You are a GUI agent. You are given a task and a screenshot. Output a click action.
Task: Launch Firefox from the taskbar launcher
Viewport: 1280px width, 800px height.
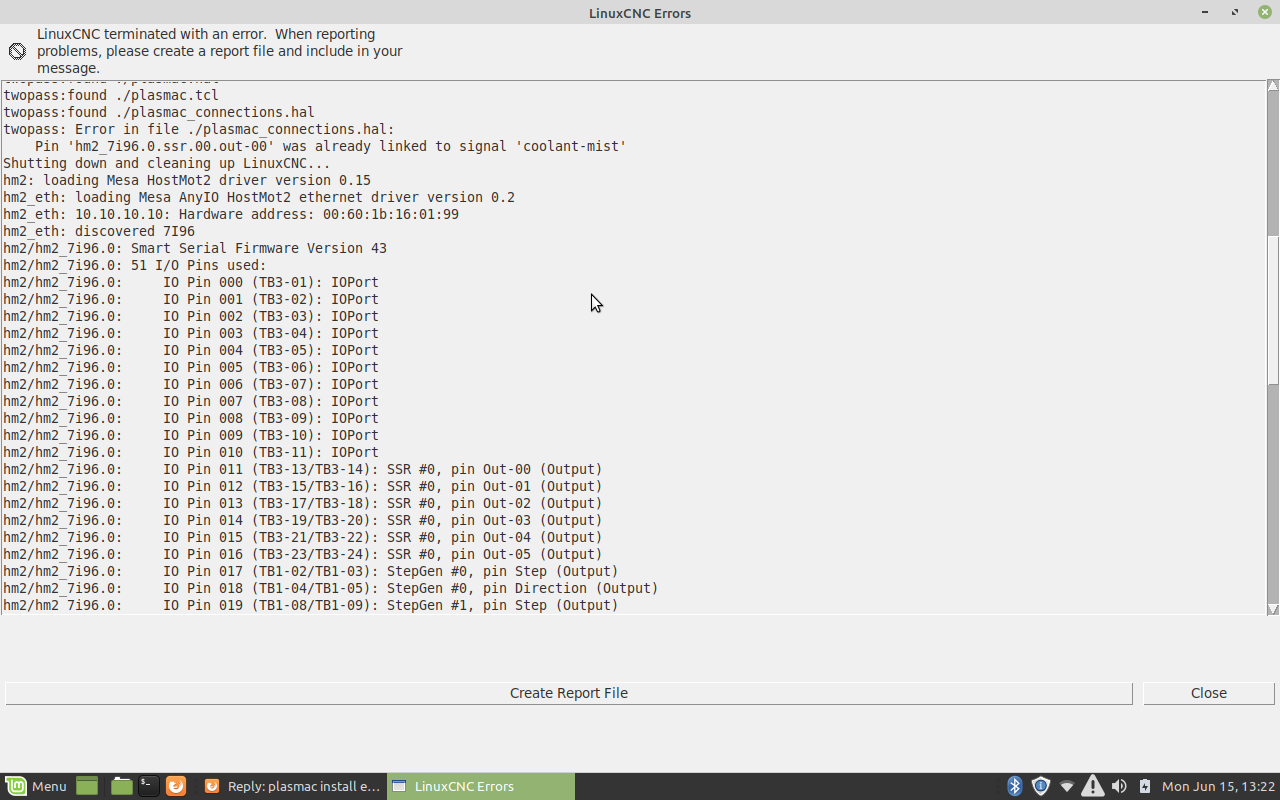(176, 786)
